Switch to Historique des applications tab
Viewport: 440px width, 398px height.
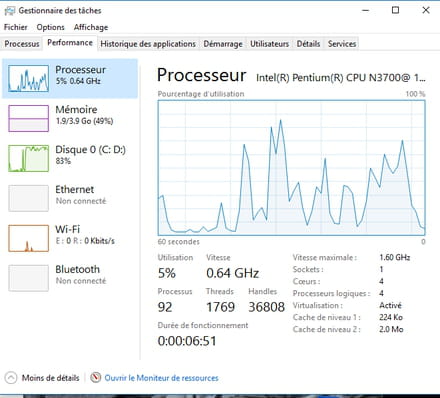[148, 44]
